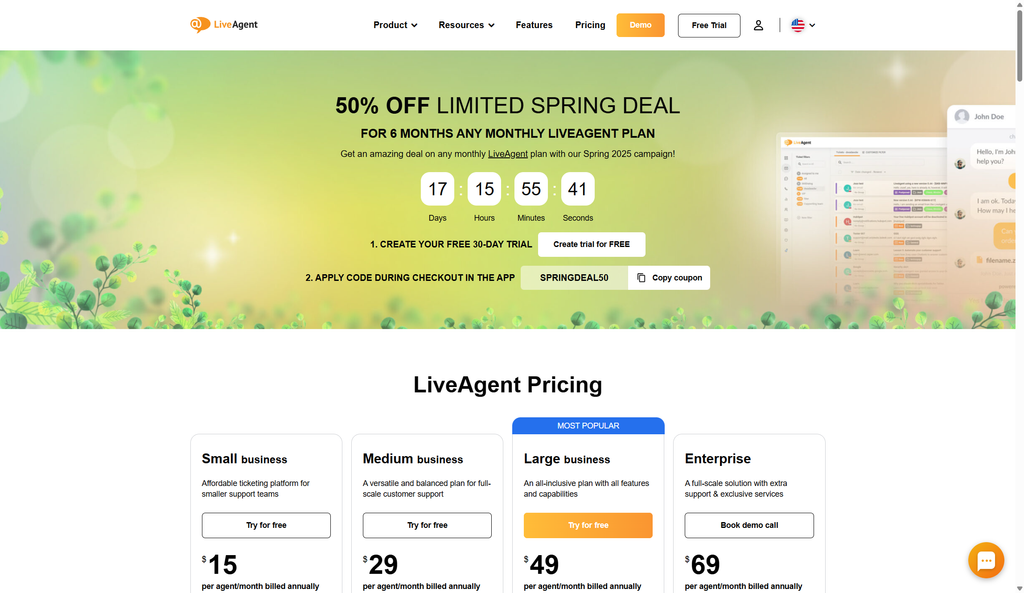Select the SPRINGDEAL50 coupon code
This screenshot has width=1024, height=593.
pos(574,277)
